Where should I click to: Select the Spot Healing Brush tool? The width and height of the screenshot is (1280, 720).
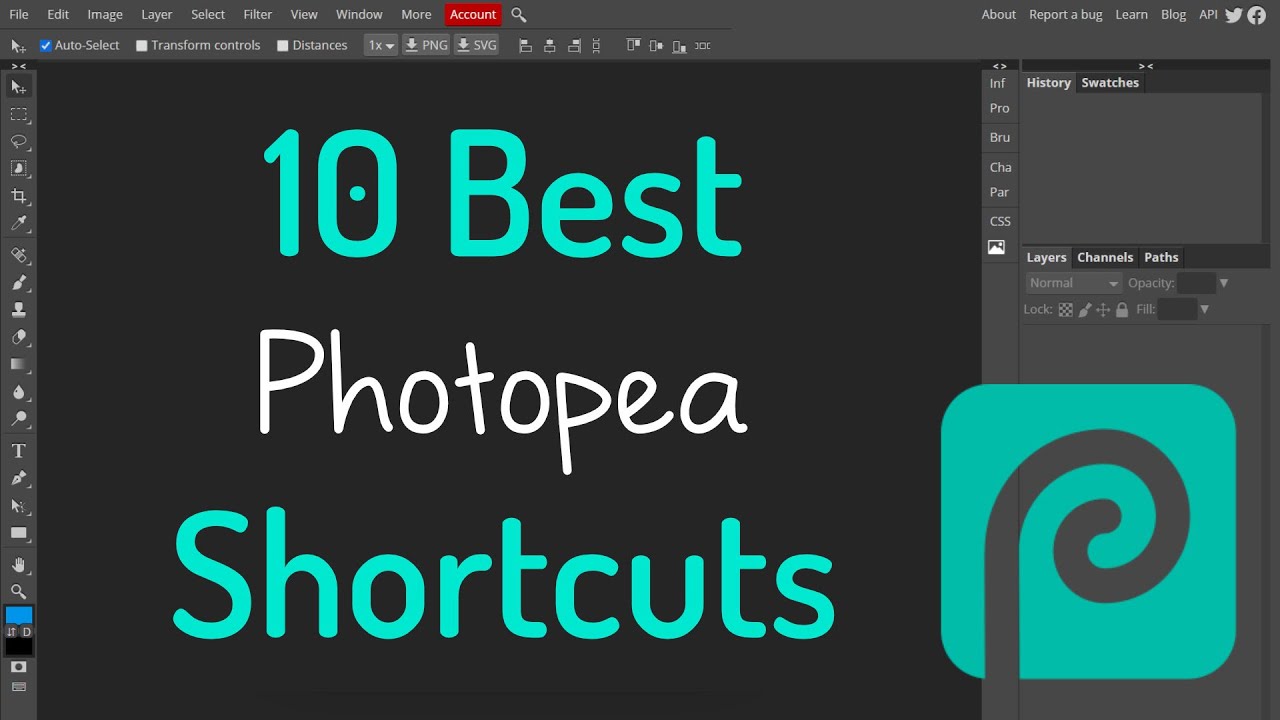pos(18,256)
